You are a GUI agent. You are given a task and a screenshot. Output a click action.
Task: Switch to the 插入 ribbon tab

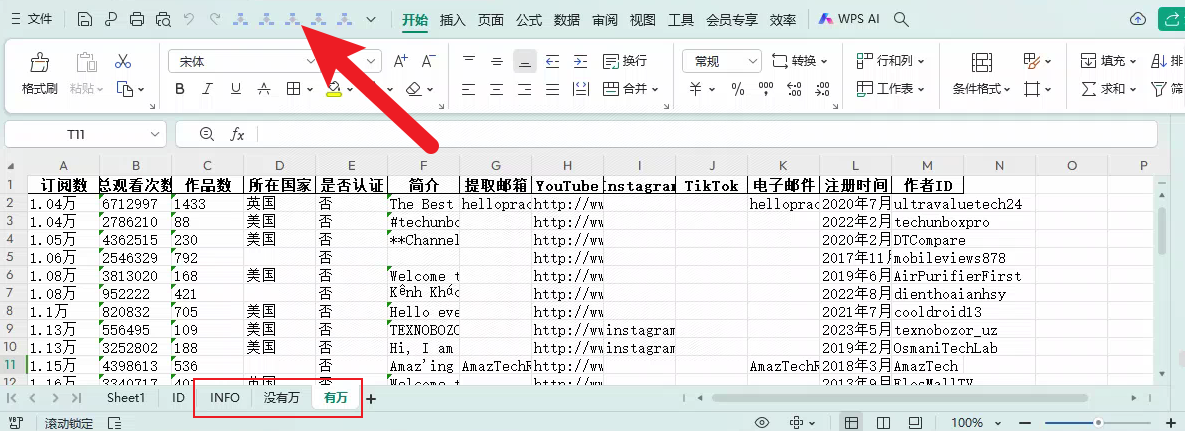pyautogui.click(x=453, y=19)
